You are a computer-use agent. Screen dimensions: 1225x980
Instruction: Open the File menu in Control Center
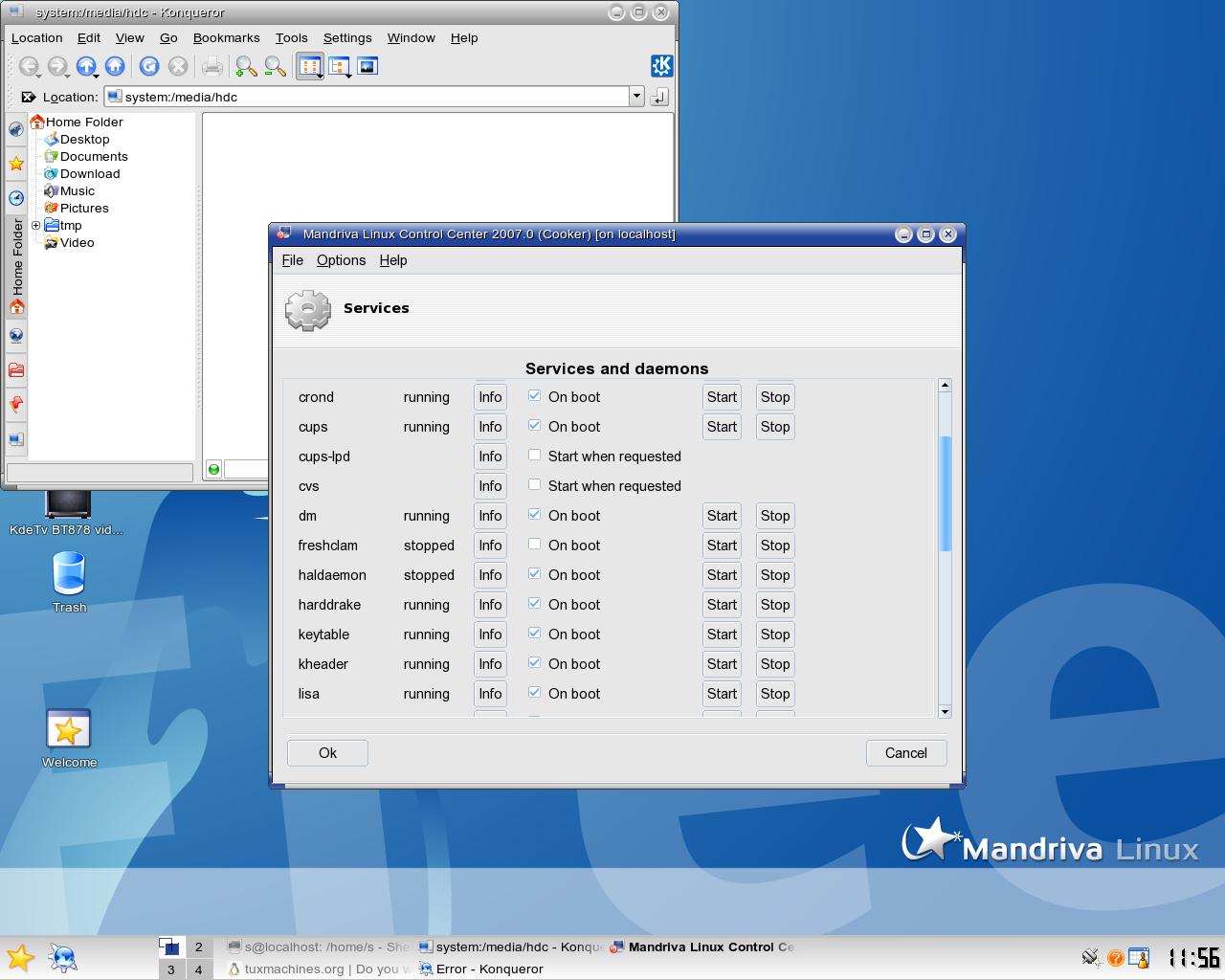(x=292, y=260)
